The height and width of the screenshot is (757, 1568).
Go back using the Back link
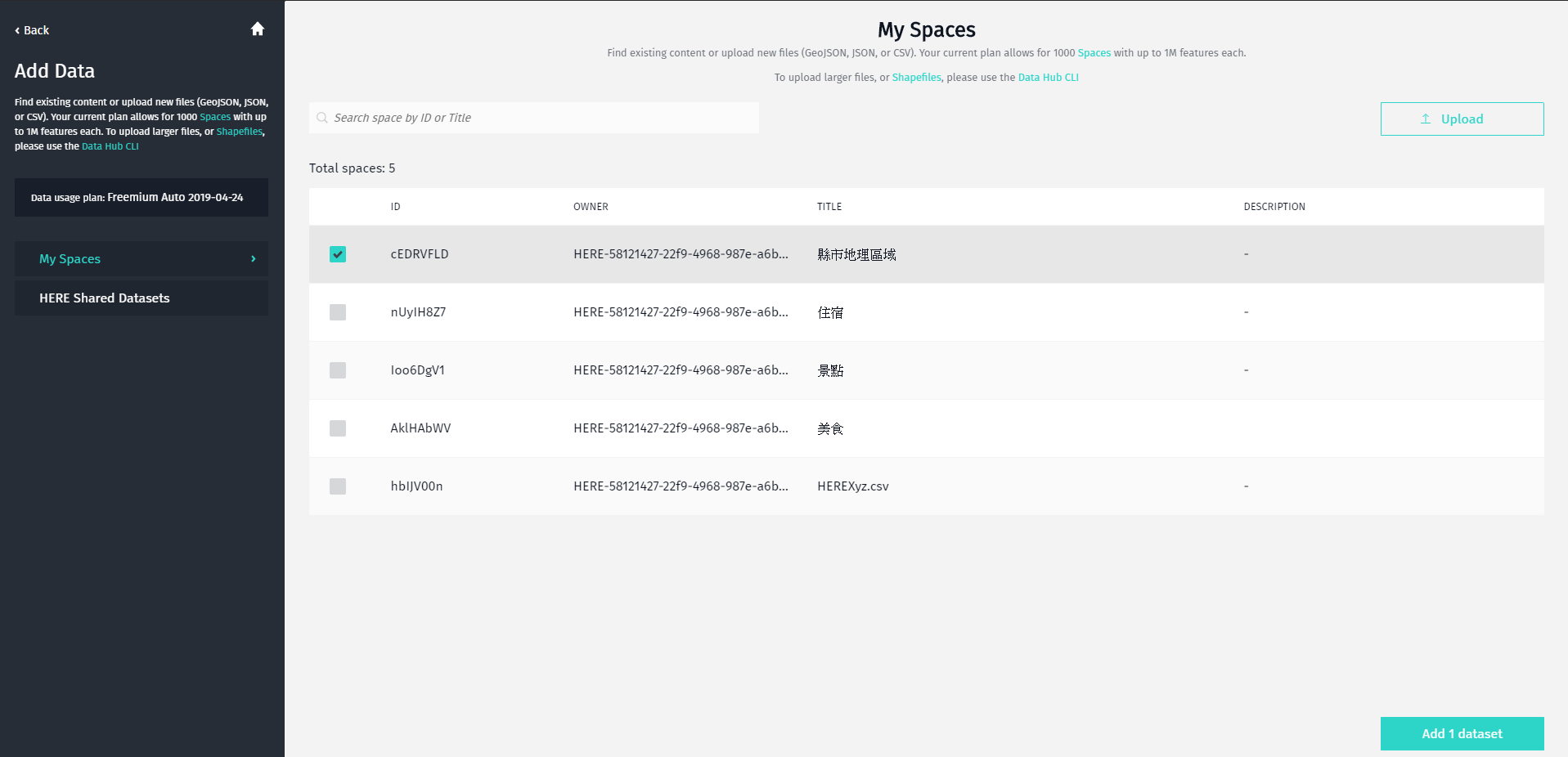pyautogui.click(x=32, y=30)
